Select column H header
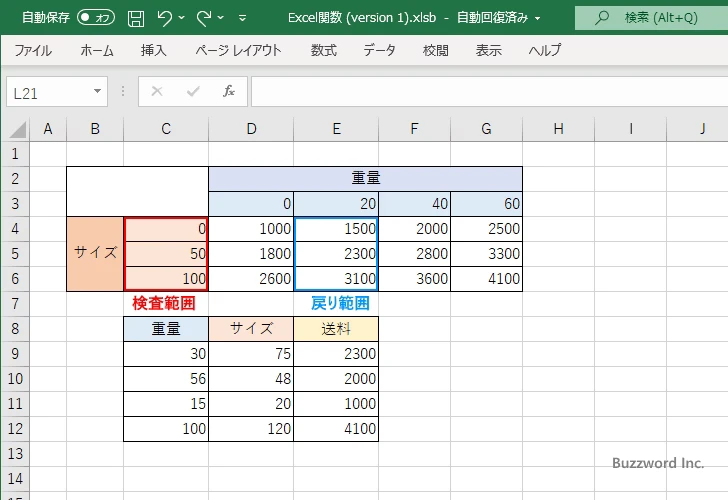Screen dimensions: 728x500 click(559, 129)
